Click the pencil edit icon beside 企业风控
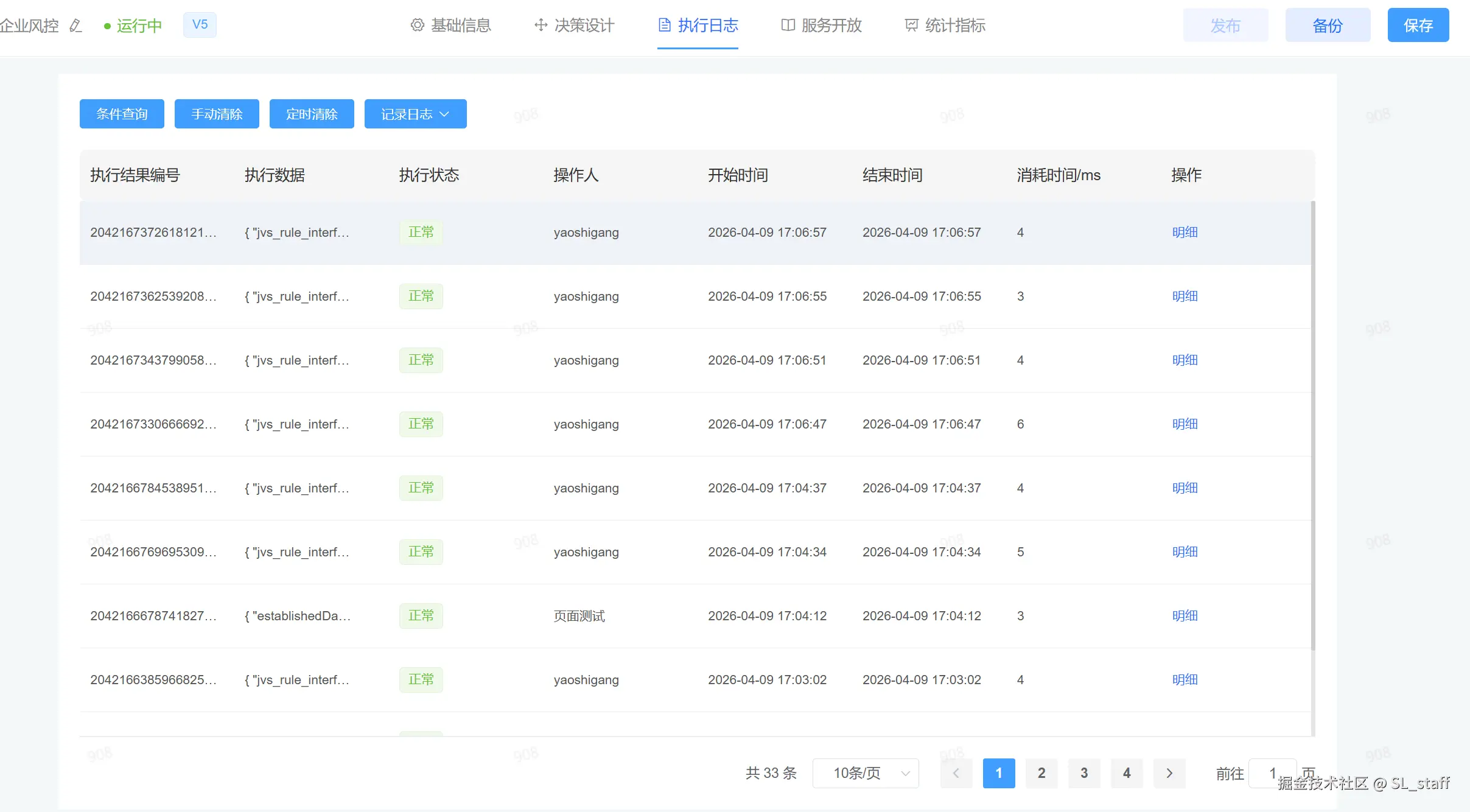This screenshot has height=812, width=1470. 75,26
